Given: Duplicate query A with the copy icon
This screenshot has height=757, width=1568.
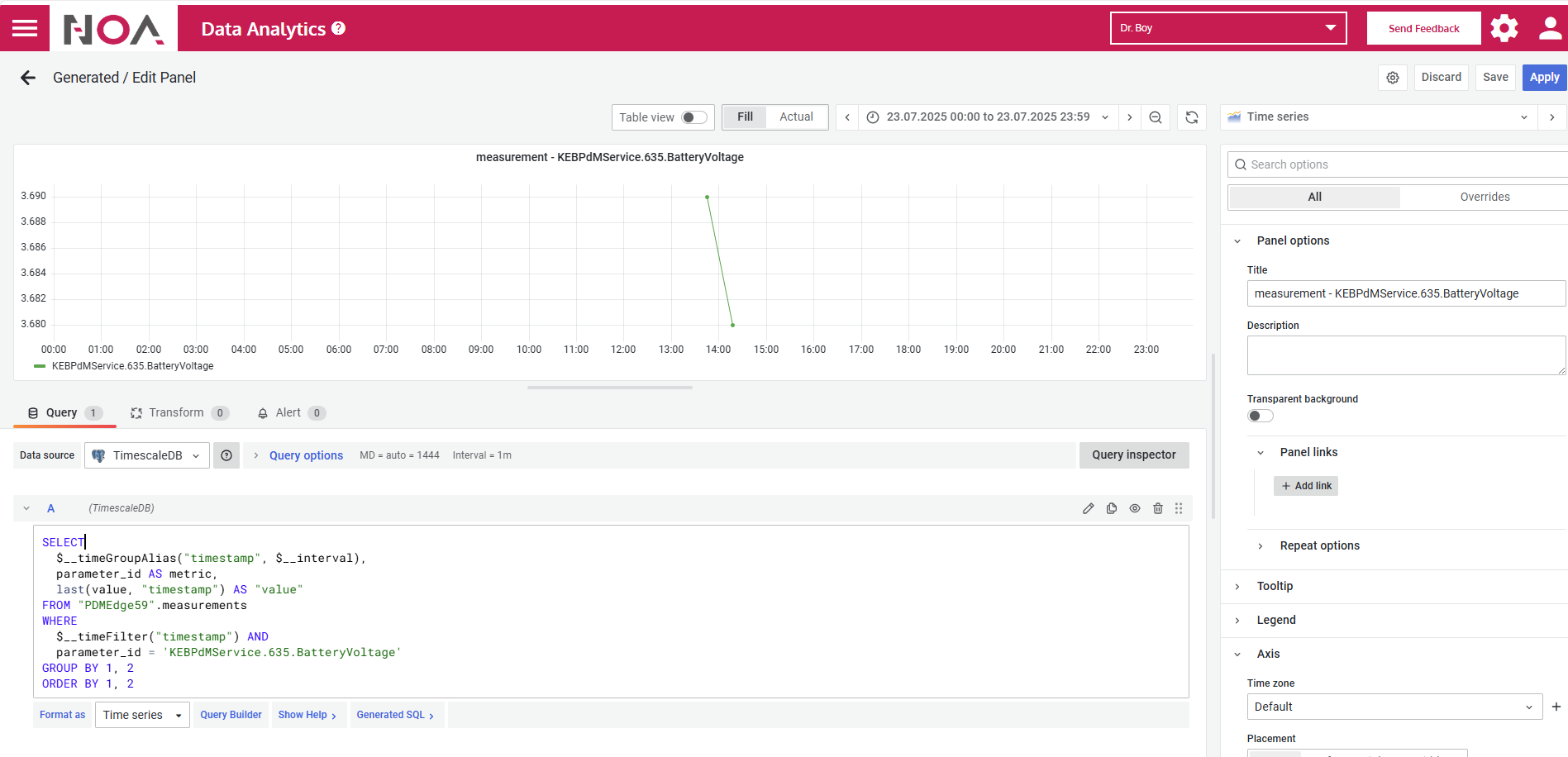Looking at the screenshot, I should tap(1112, 508).
